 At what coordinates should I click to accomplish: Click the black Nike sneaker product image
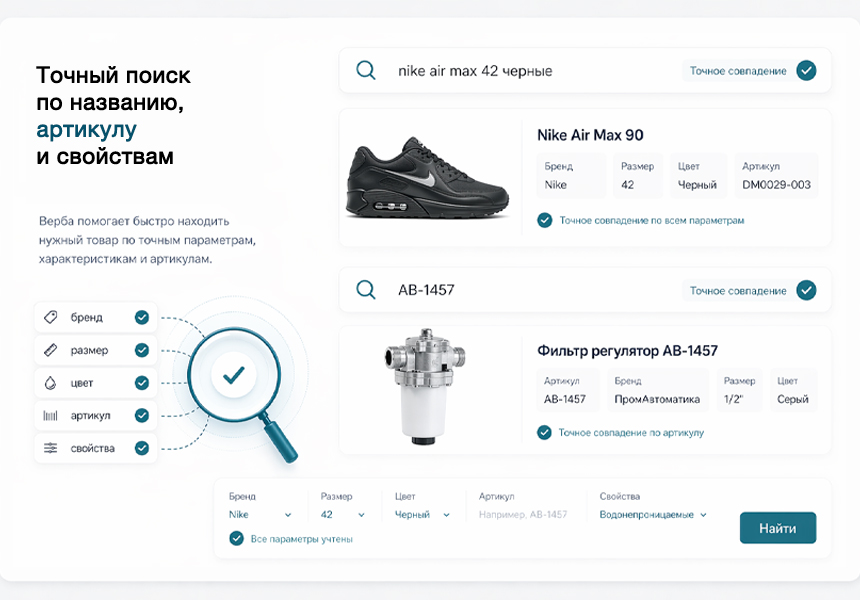(428, 178)
